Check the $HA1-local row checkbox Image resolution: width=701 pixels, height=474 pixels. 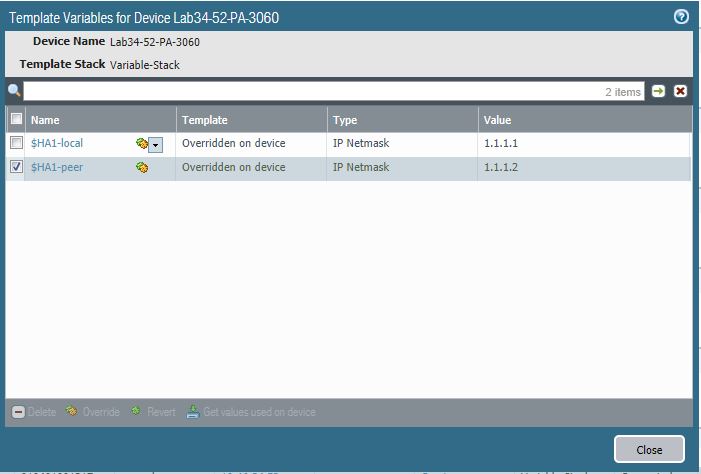coord(16,144)
